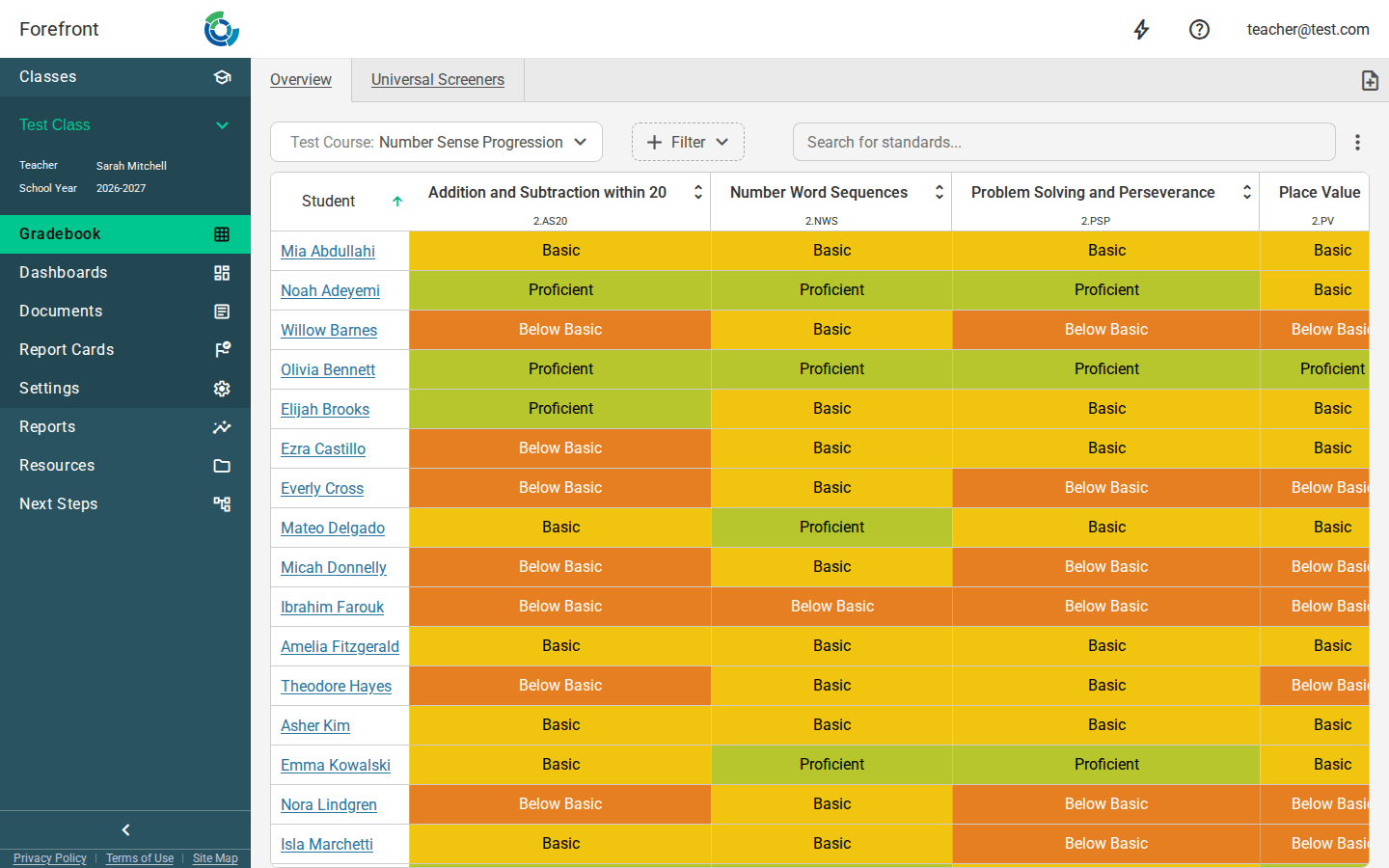Collapse the sidebar with the left chevron
Image resolution: width=1389 pixels, height=868 pixels.
pyautogui.click(x=125, y=829)
